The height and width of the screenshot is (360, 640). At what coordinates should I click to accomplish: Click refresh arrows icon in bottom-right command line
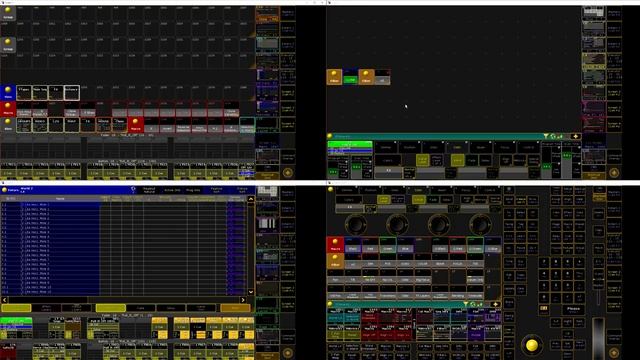pyautogui.click(x=473, y=304)
